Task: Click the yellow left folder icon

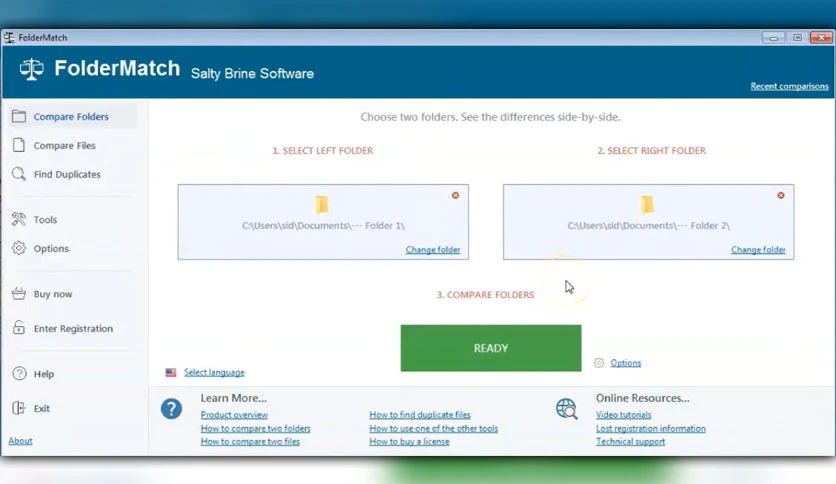Action: coord(321,205)
